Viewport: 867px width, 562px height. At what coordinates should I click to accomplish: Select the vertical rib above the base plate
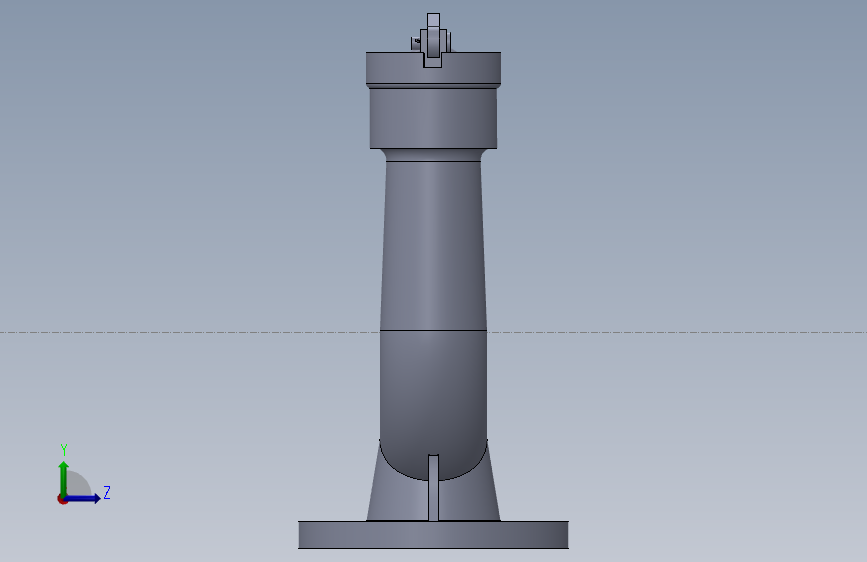coord(433,488)
